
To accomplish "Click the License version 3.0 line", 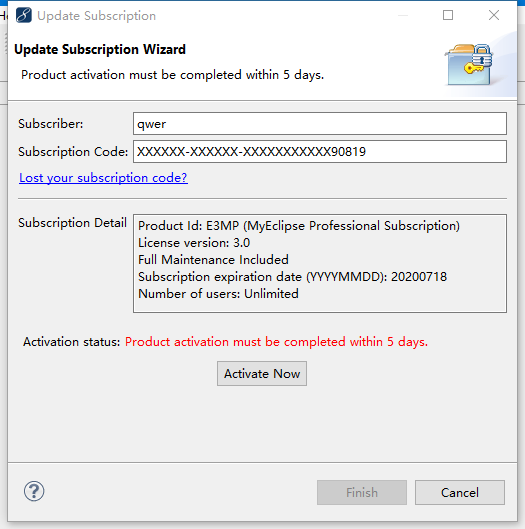I will pos(194,243).
